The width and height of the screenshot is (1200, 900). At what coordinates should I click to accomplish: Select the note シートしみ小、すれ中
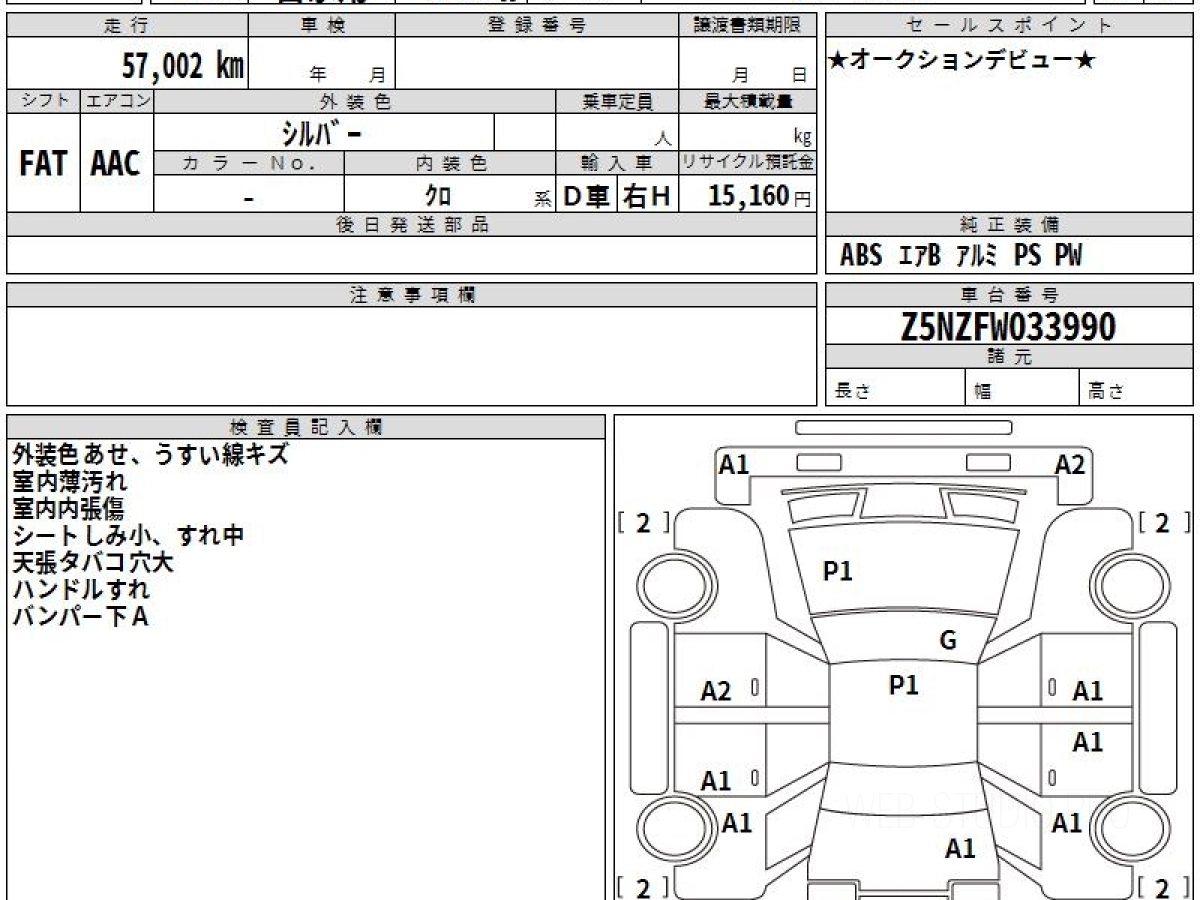coord(128,536)
